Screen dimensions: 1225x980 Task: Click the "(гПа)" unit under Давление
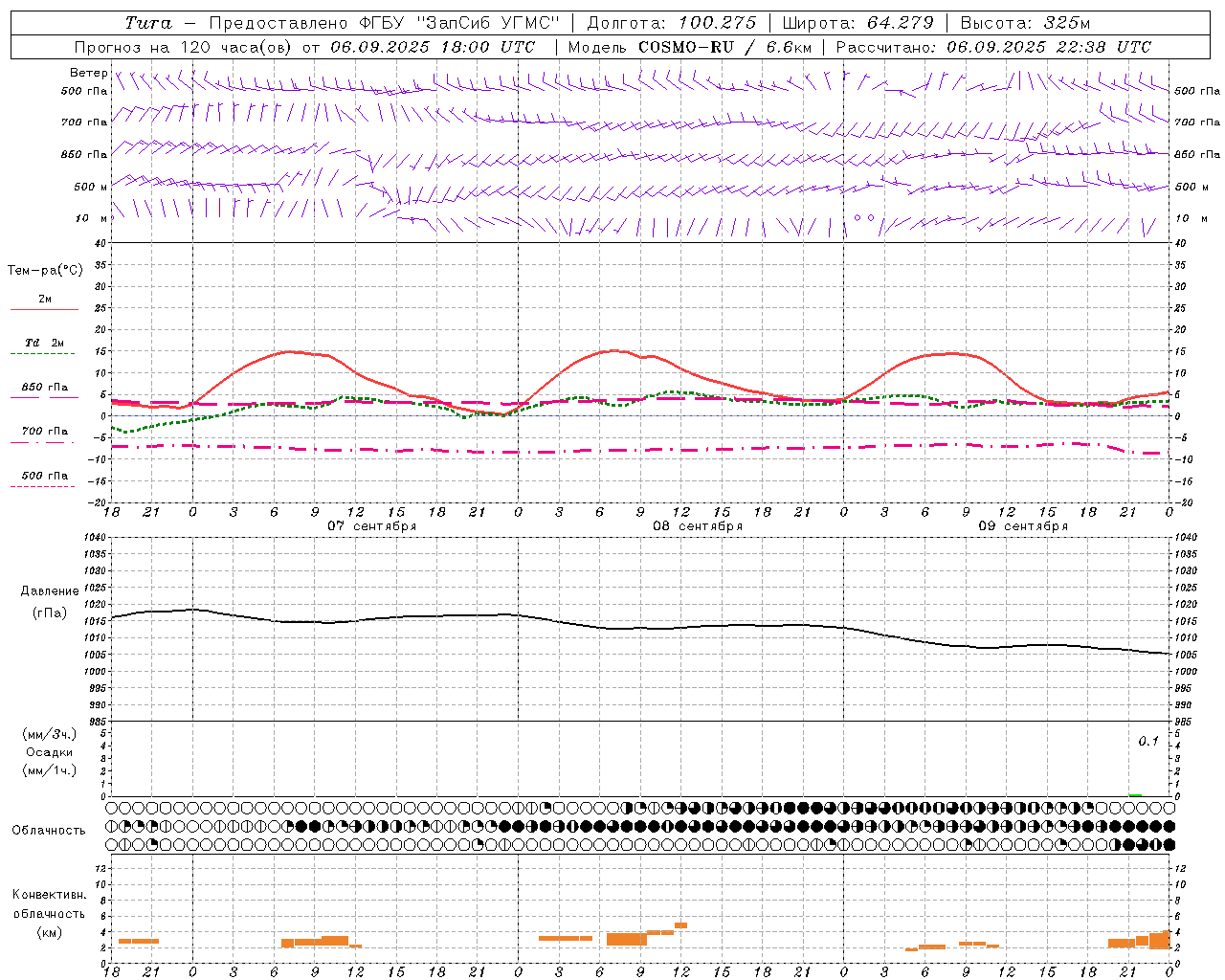coord(50,613)
